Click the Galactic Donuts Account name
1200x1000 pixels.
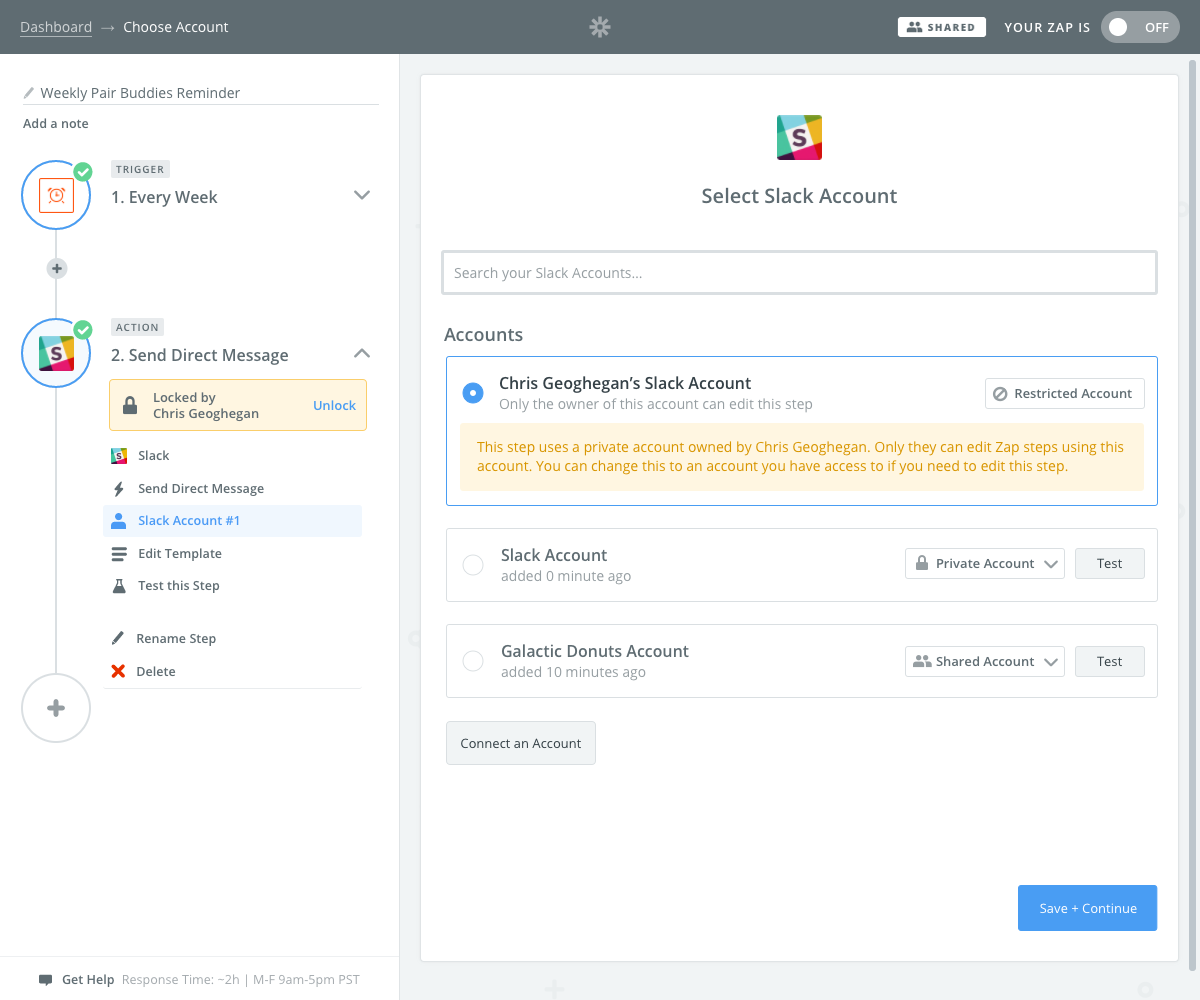(595, 651)
